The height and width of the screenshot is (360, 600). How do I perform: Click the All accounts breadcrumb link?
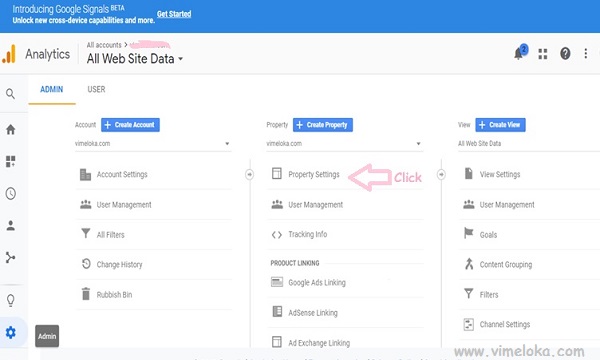[x=104, y=45]
